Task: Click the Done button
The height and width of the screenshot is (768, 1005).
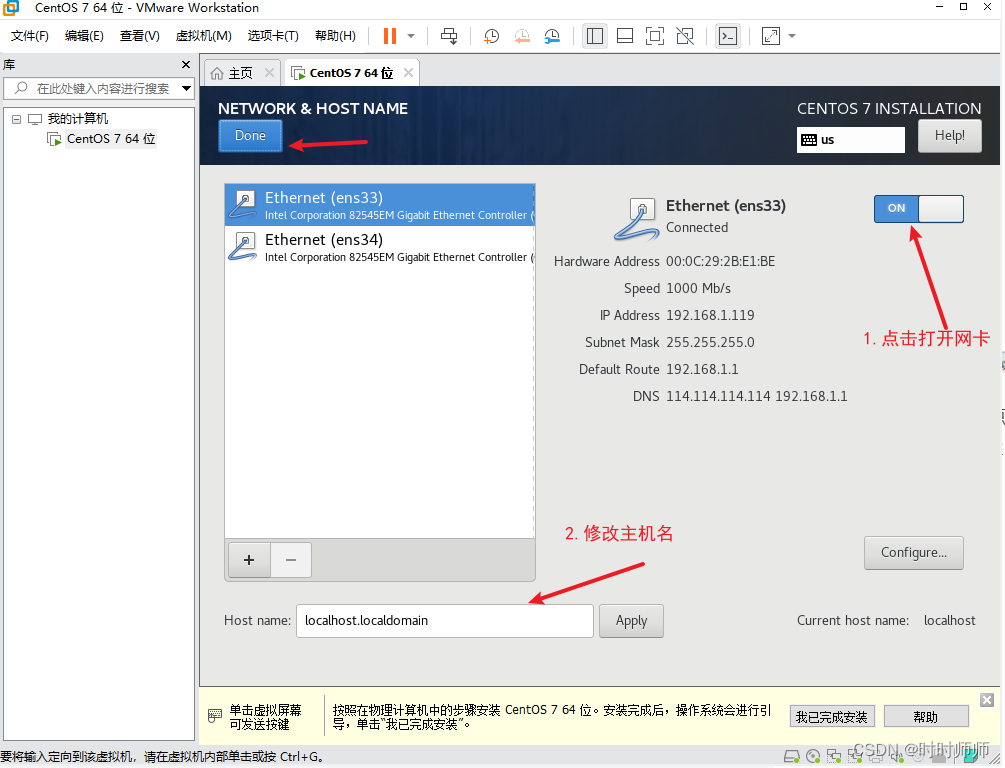Action: [250, 136]
